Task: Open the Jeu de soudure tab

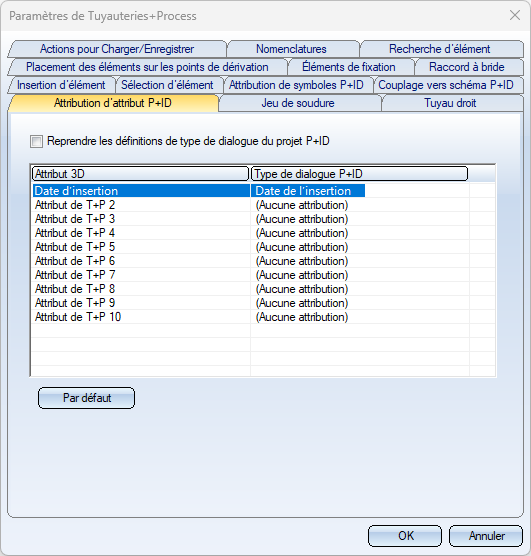Action: [x=299, y=103]
